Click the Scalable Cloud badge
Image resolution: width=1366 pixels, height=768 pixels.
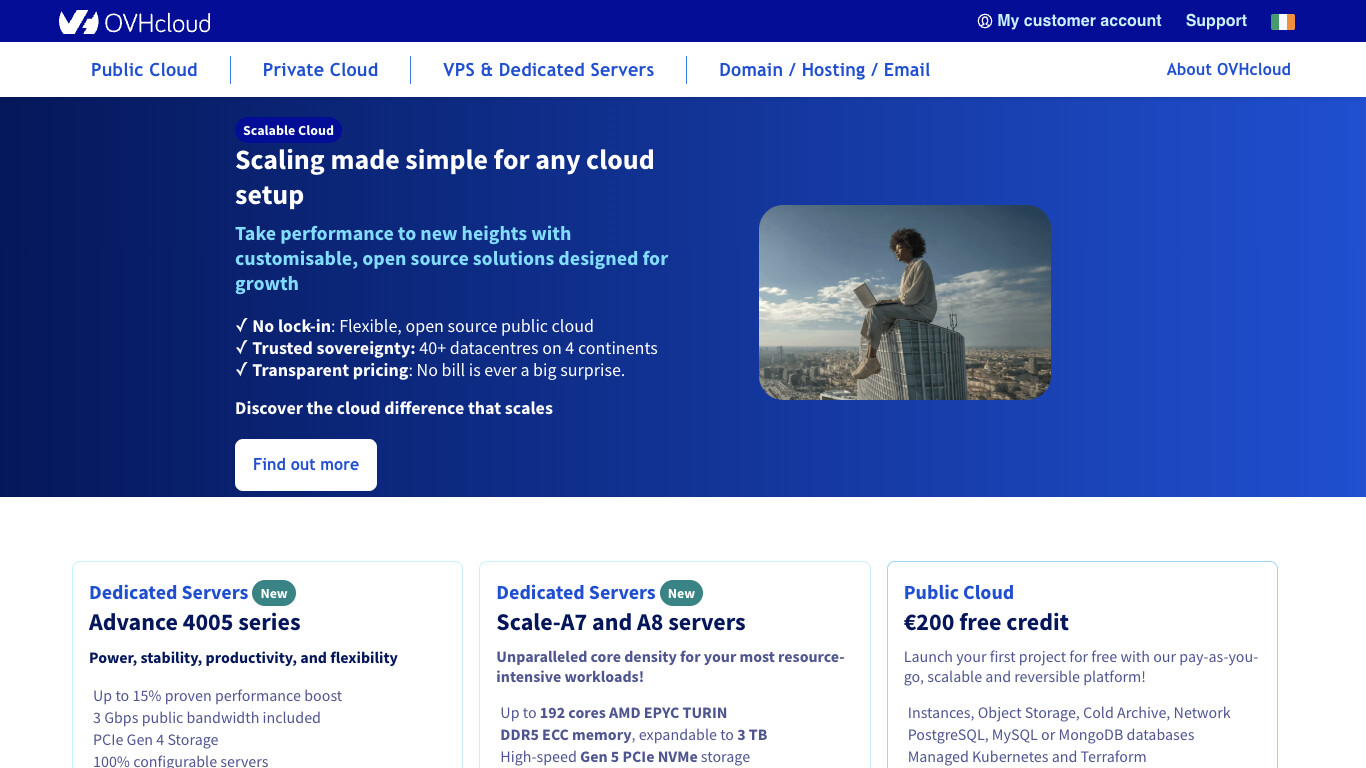(288, 130)
